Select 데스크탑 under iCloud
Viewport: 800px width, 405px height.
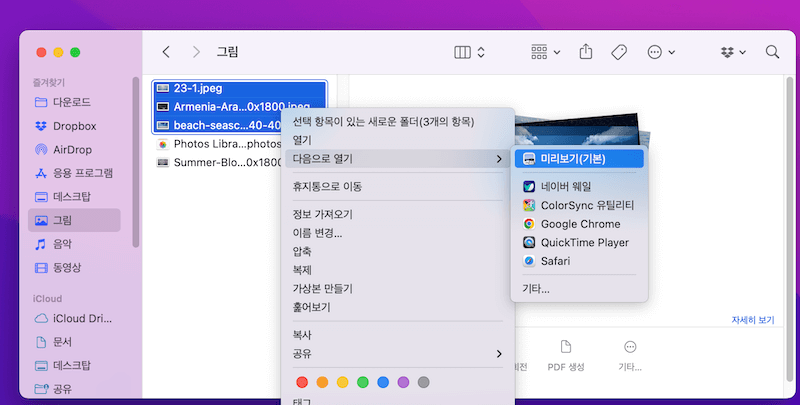point(74,365)
